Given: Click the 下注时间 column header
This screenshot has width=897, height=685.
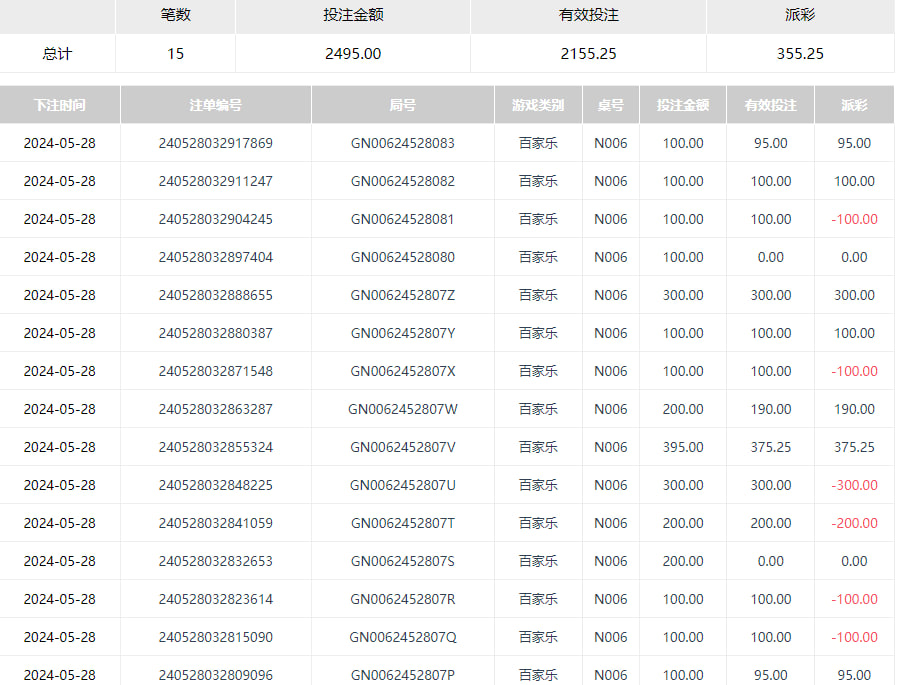Looking at the screenshot, I should 59,105.
